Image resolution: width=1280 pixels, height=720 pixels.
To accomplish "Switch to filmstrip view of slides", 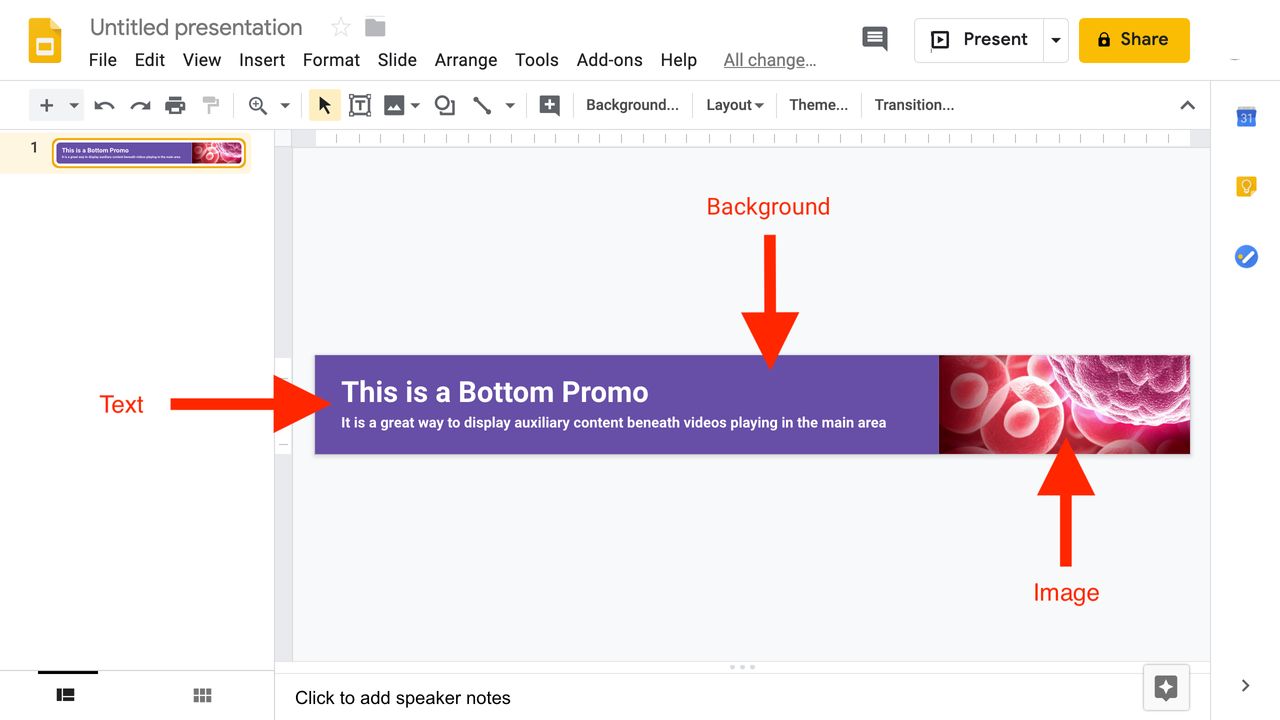I will tap(66, 694).
